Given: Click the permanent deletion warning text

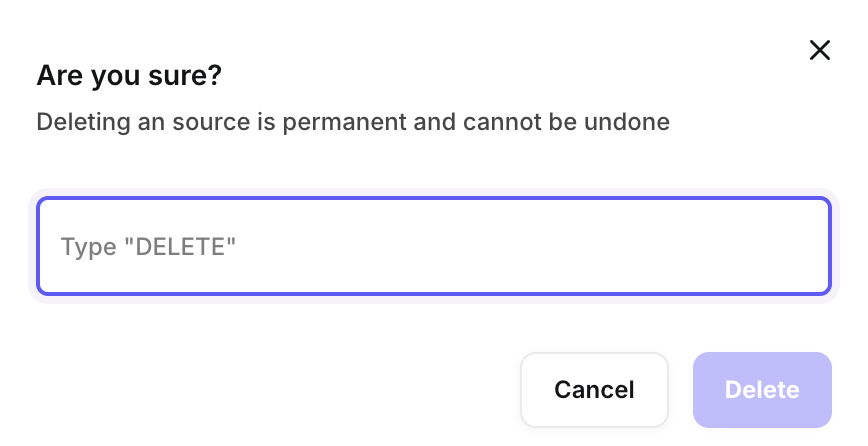Looking at the screenshot, I should (x=352, y=123).
